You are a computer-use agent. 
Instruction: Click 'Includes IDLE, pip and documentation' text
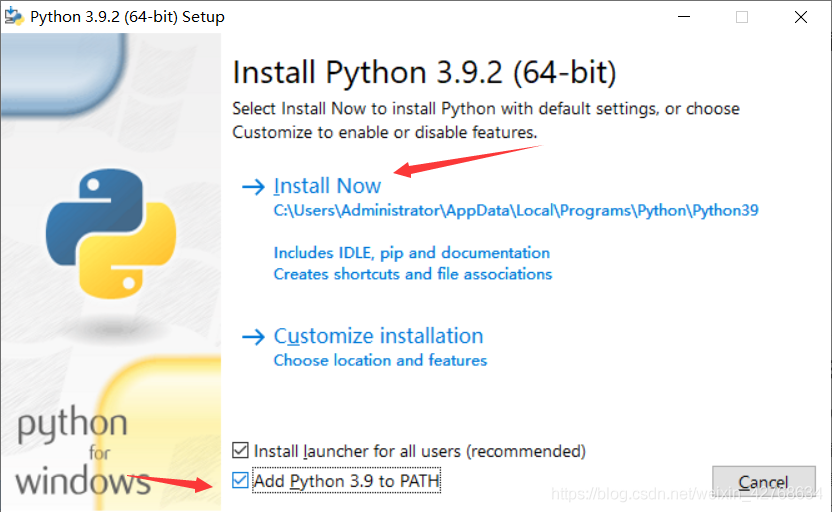pyautogui.click(x=412, y=253)
